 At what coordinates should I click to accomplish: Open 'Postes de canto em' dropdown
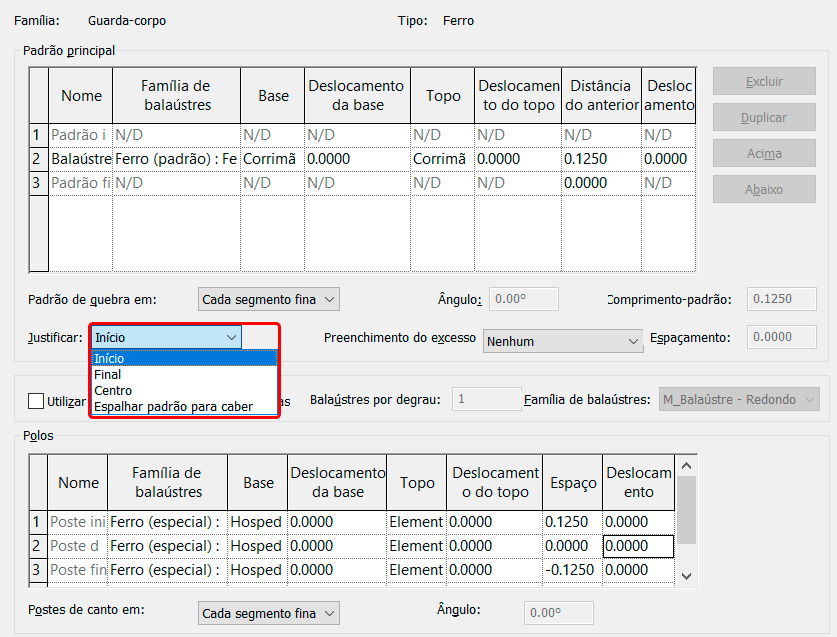click(269, 613)
